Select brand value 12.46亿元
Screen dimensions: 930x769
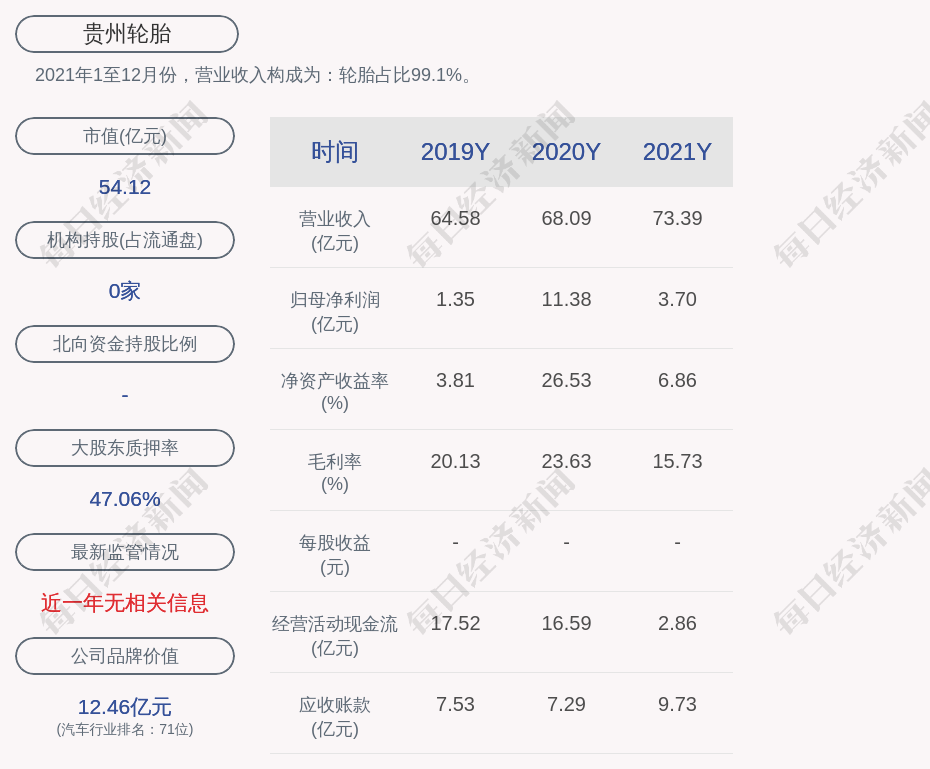coord(125,707)
